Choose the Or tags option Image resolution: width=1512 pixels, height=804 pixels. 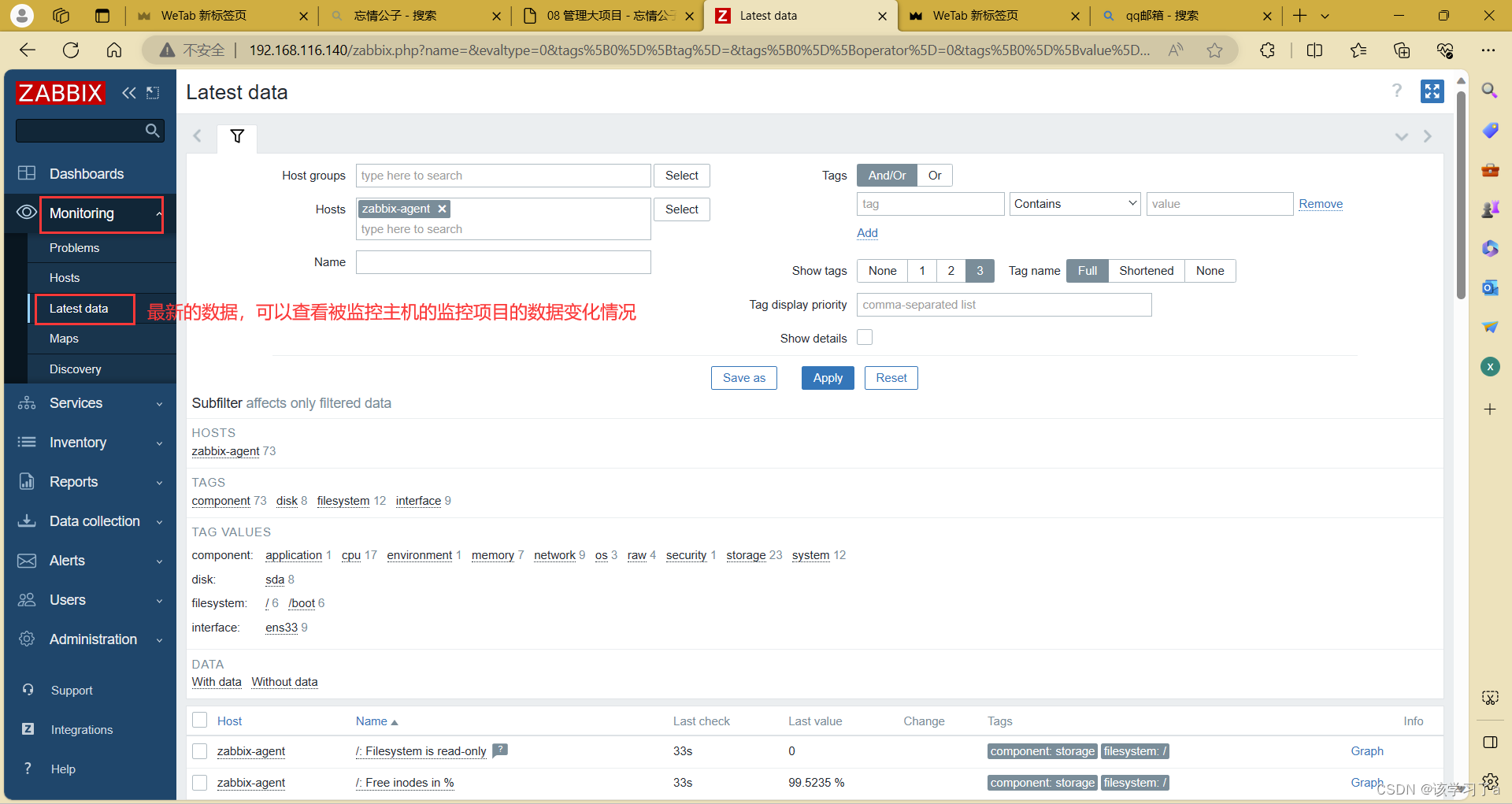tap(935, 176)
